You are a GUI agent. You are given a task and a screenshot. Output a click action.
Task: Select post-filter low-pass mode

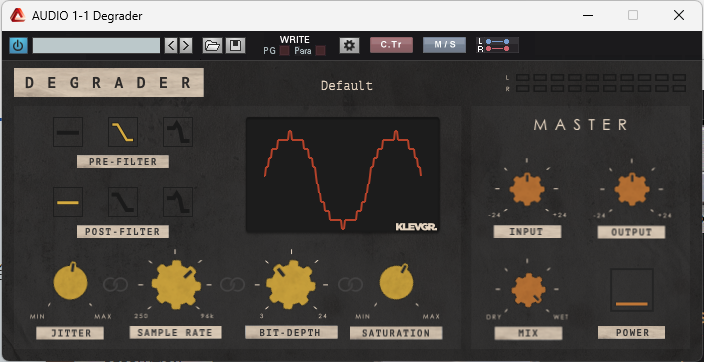pos(123,202)
